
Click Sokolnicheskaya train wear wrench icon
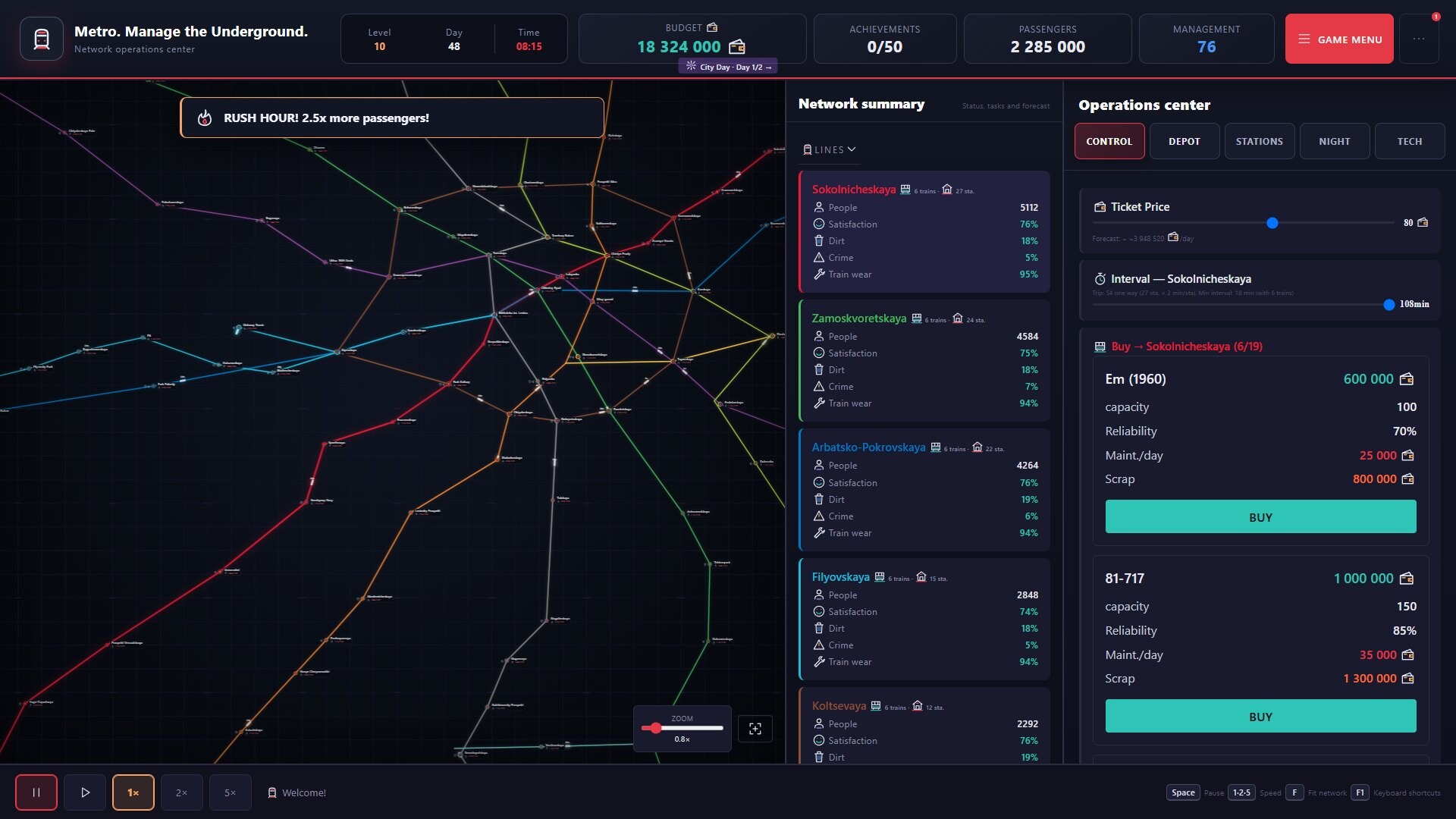[x=819, y=275]
